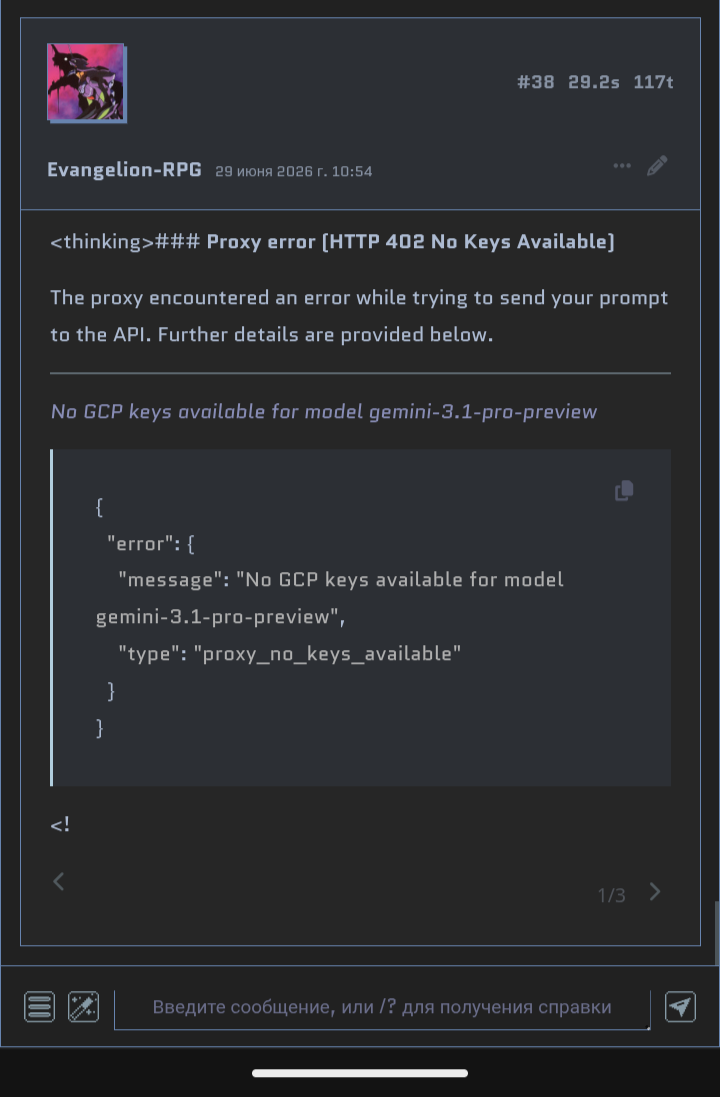Edit the message with the pencil icon
Viewport: 720px width, 1097px height.
pyautogui.click(x=657, y=167)
